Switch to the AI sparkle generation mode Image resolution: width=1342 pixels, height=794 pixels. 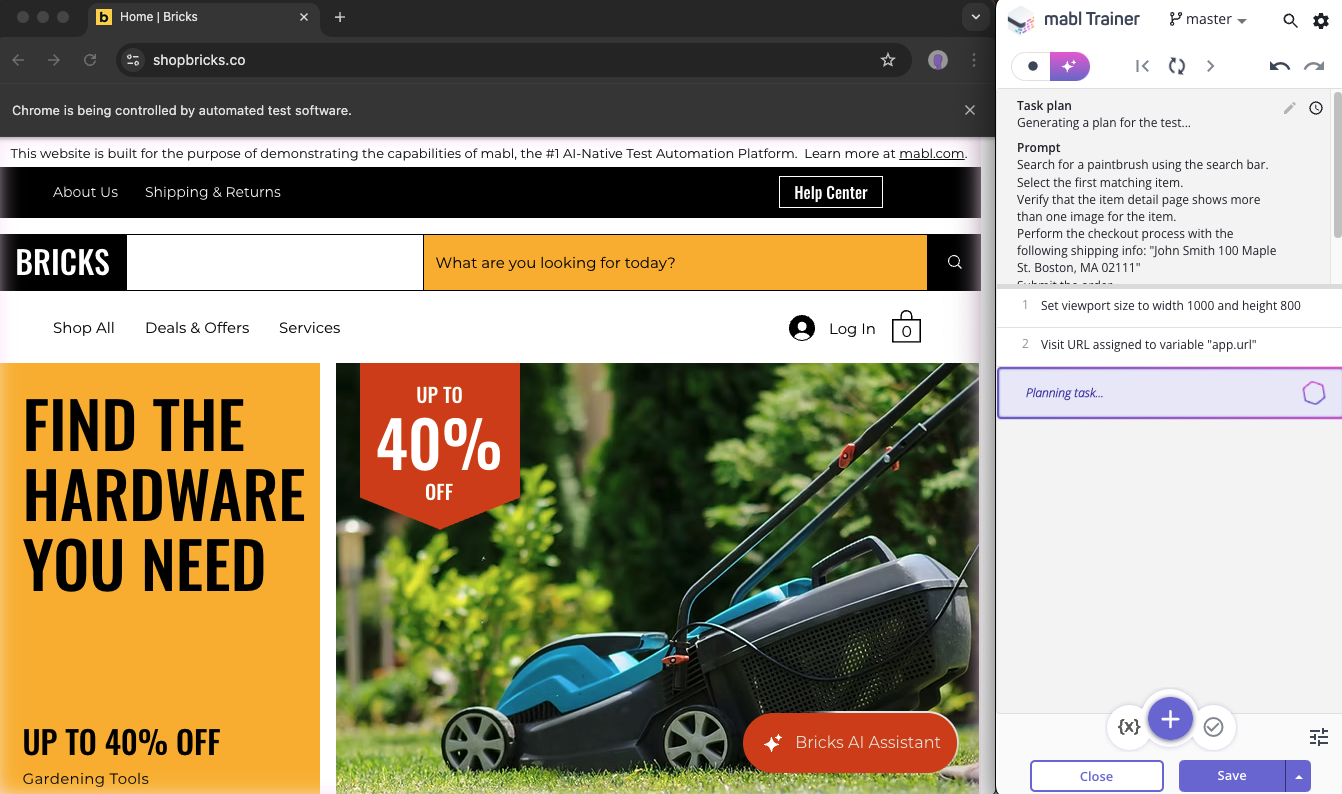point(1069,66)
